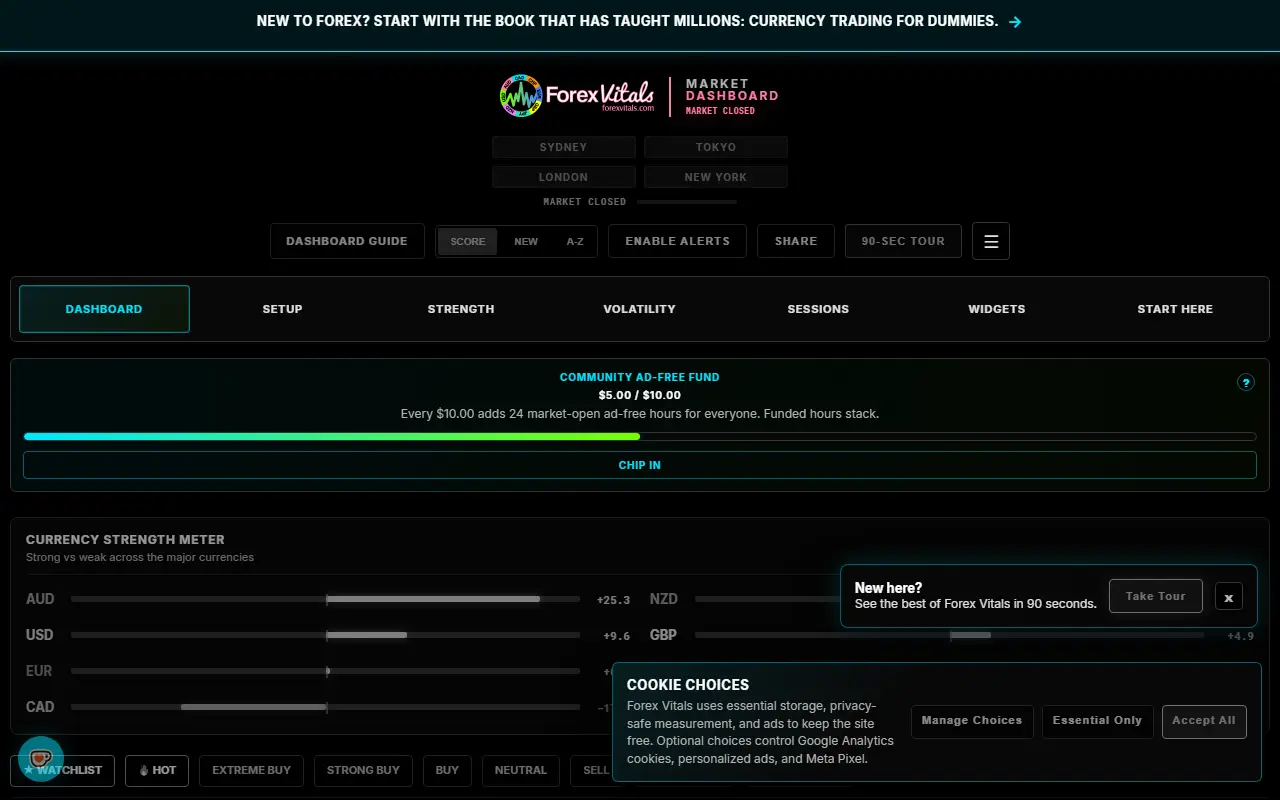Click the Forex Vitals logo
This screenshot has height=800, width=1280.
point(577,96)
